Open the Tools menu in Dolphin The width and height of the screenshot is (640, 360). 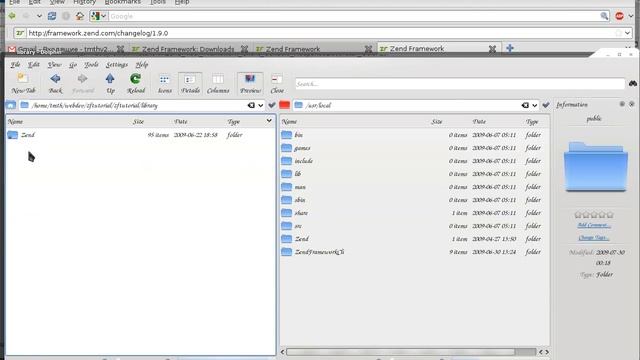coord(91,64)
